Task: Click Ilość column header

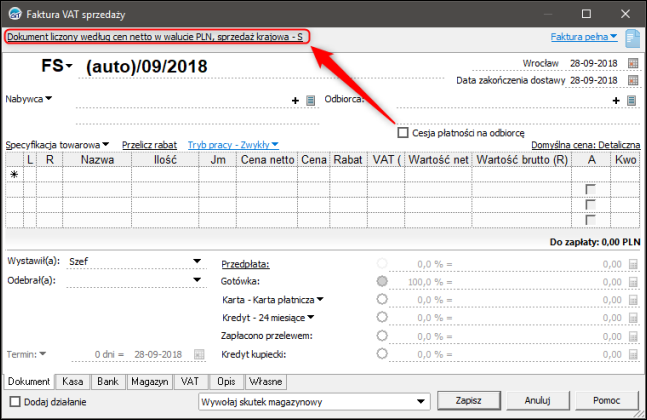Action: [x=165, y=160]
